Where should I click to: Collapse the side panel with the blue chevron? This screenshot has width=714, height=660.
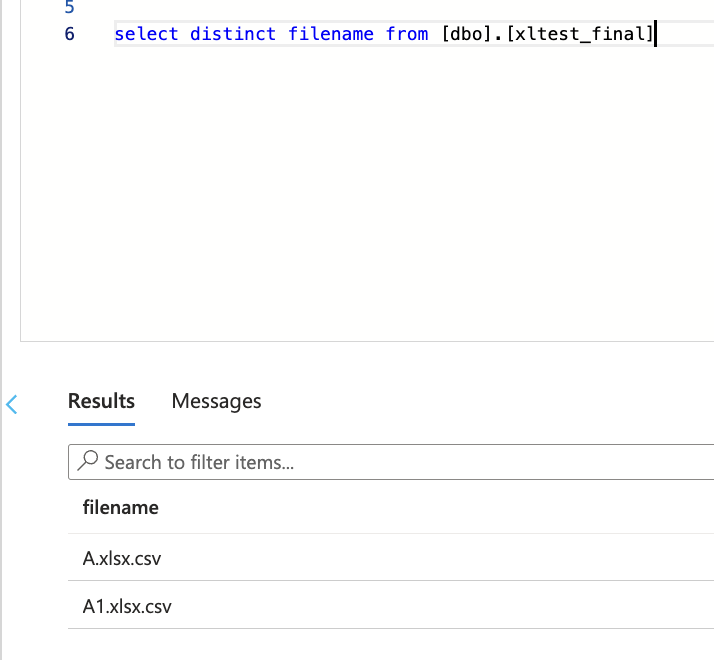[12, 404]
